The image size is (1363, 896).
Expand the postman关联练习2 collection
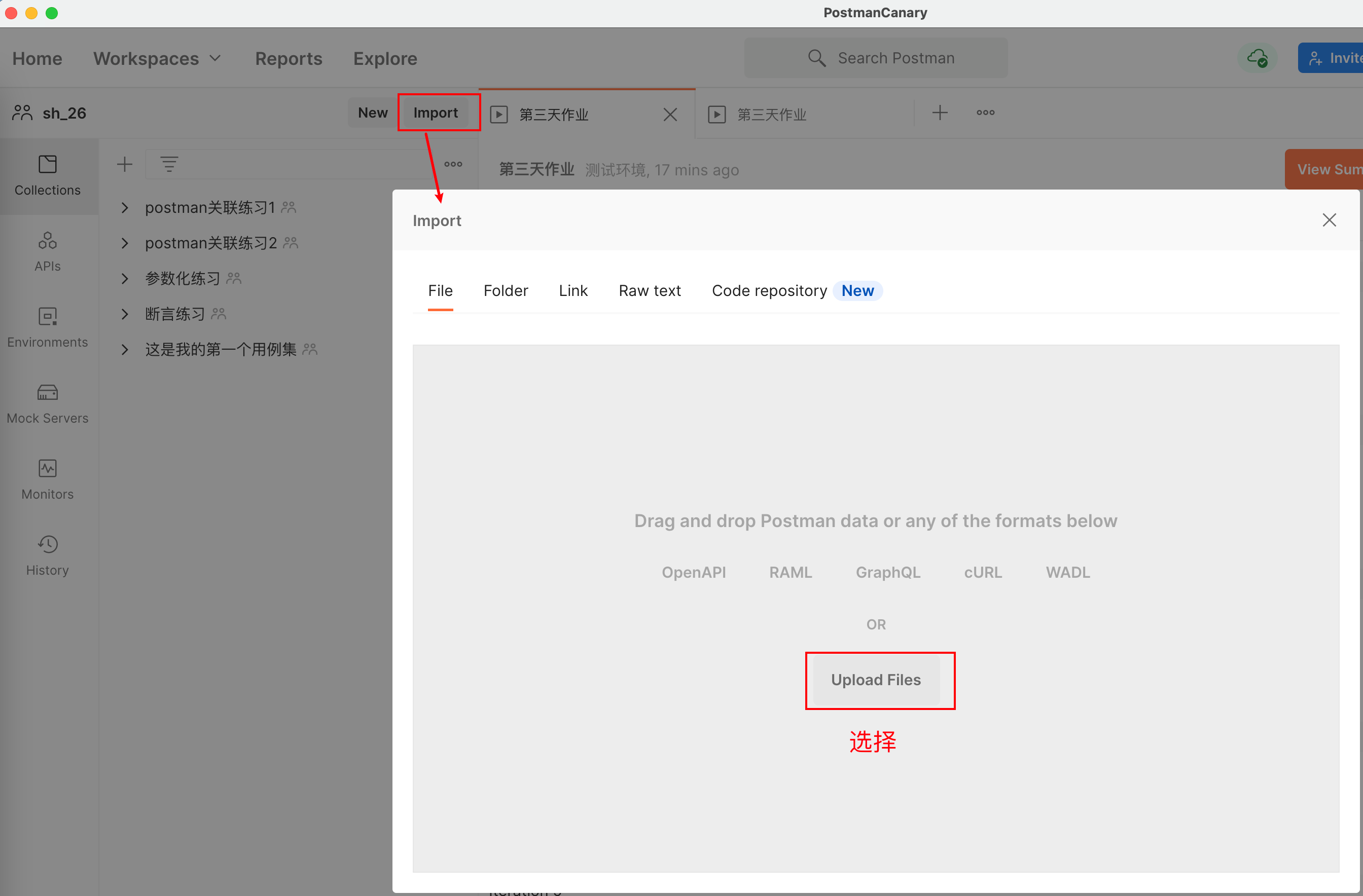point(125,243)
